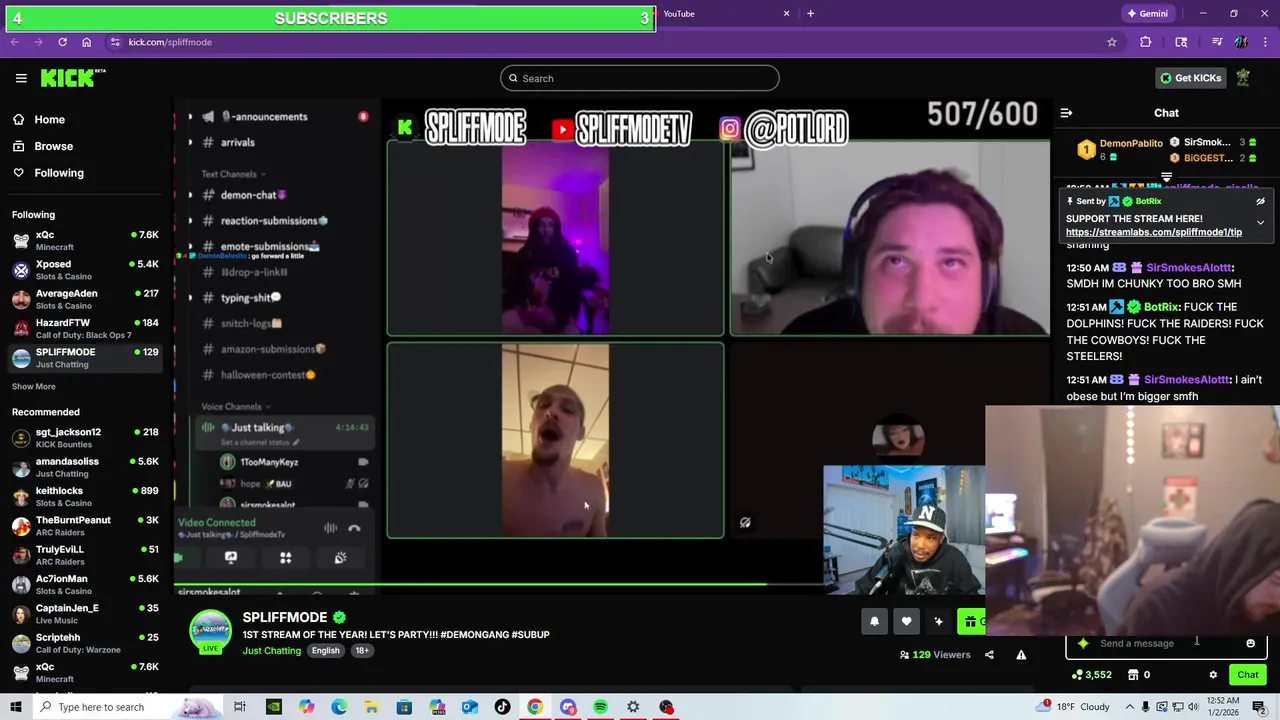Open the Chrome three-dot menu

[1266, 42]
